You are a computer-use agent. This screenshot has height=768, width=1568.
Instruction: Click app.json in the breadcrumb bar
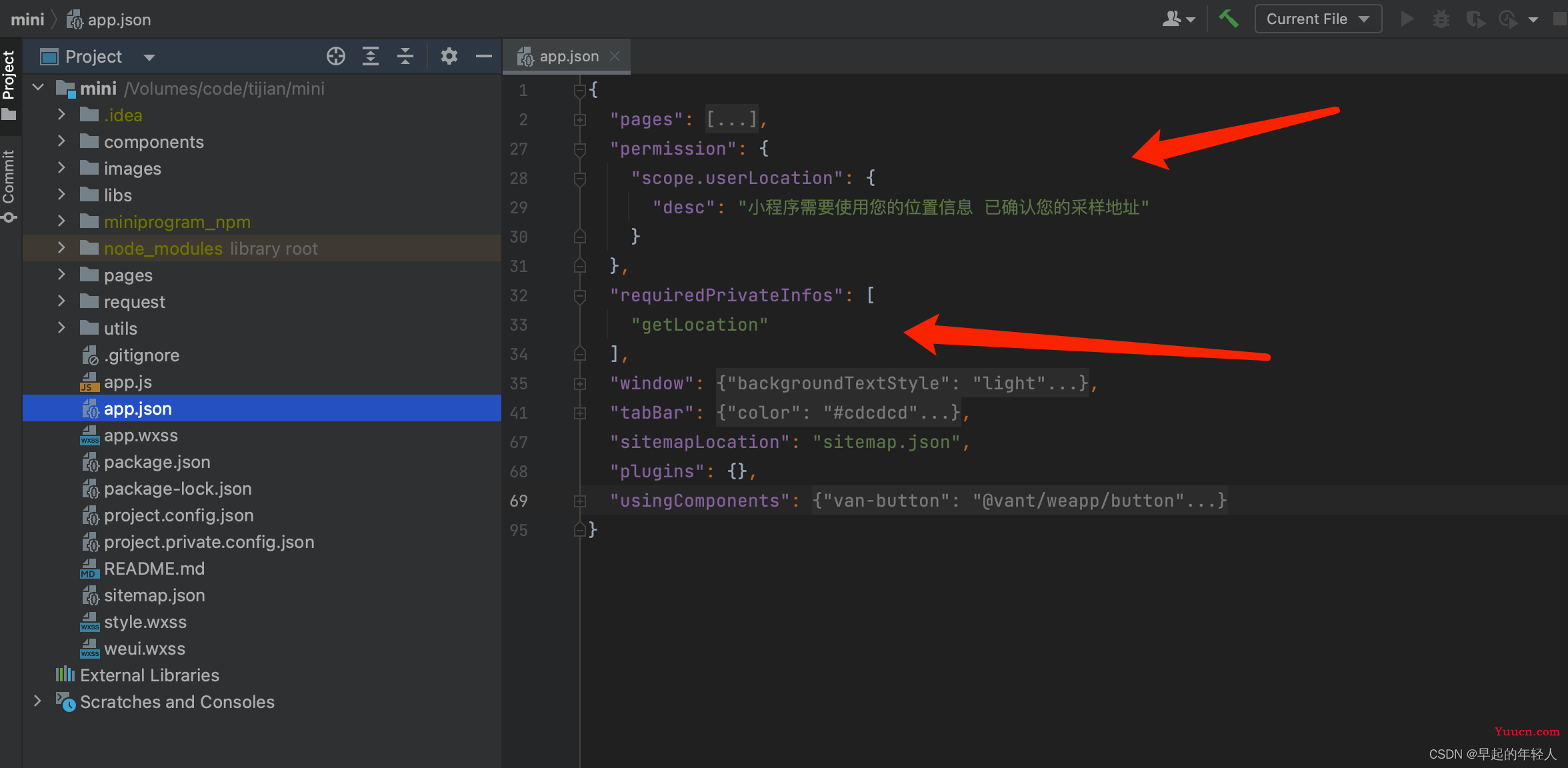click(x=109, y=19)
